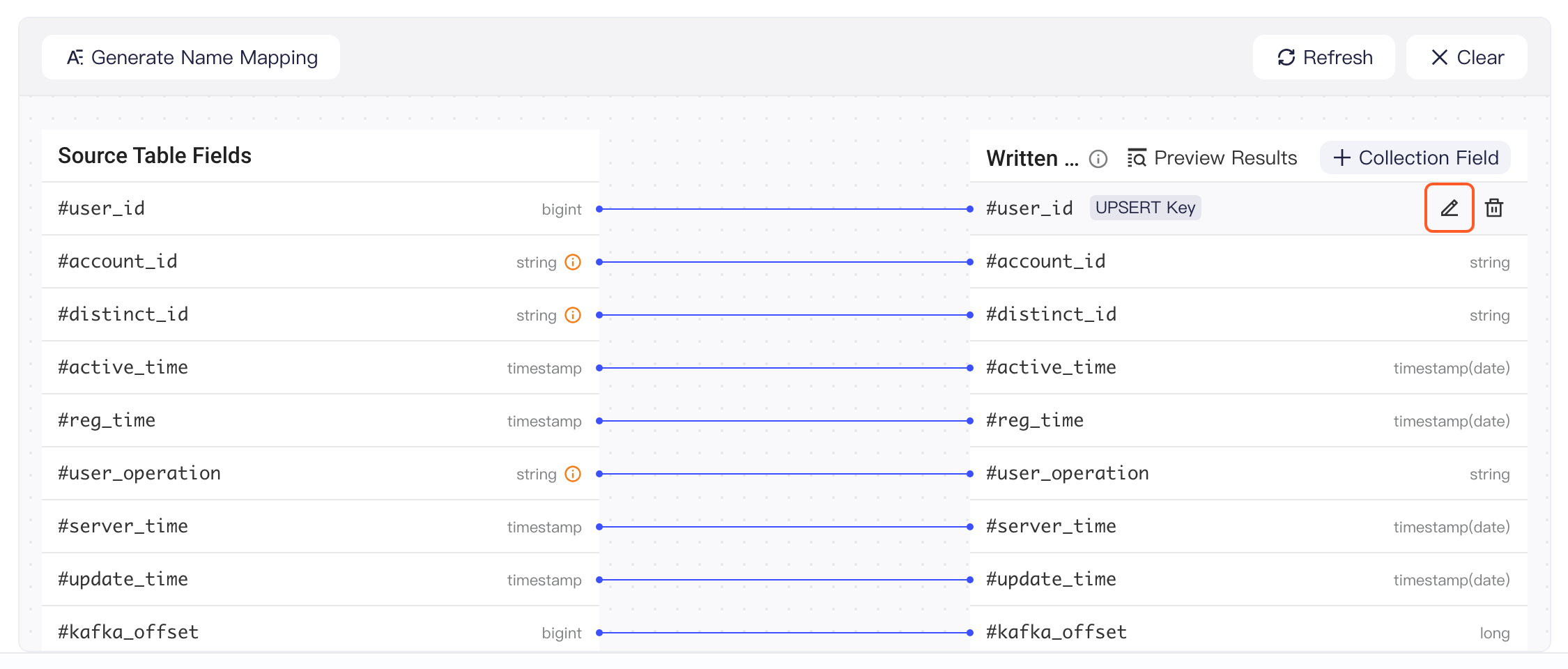Screen dimensions: 1568x669
Task: Show type warning for source #account_id
Action: [573, 262]
